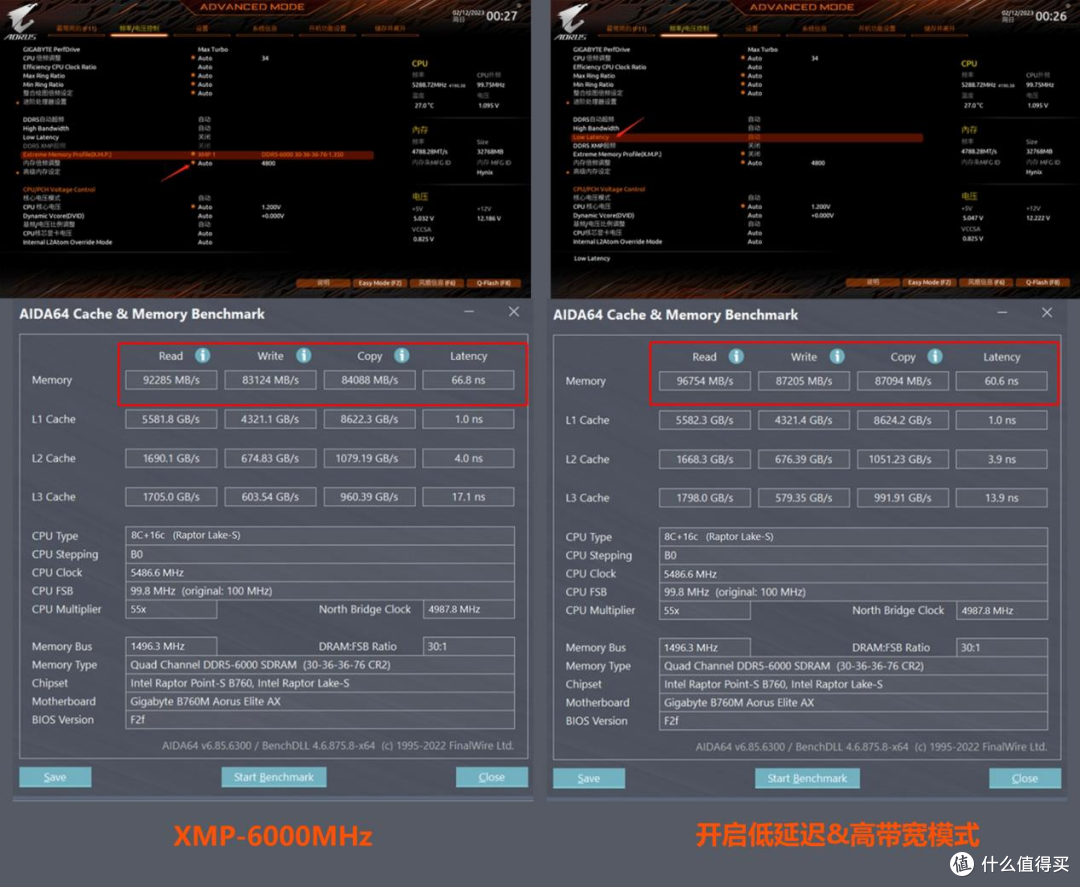The image size is (1080, 887).
Task: Click L2 Cache copy value 1079.19 GB/s
Action: [369, 458]
